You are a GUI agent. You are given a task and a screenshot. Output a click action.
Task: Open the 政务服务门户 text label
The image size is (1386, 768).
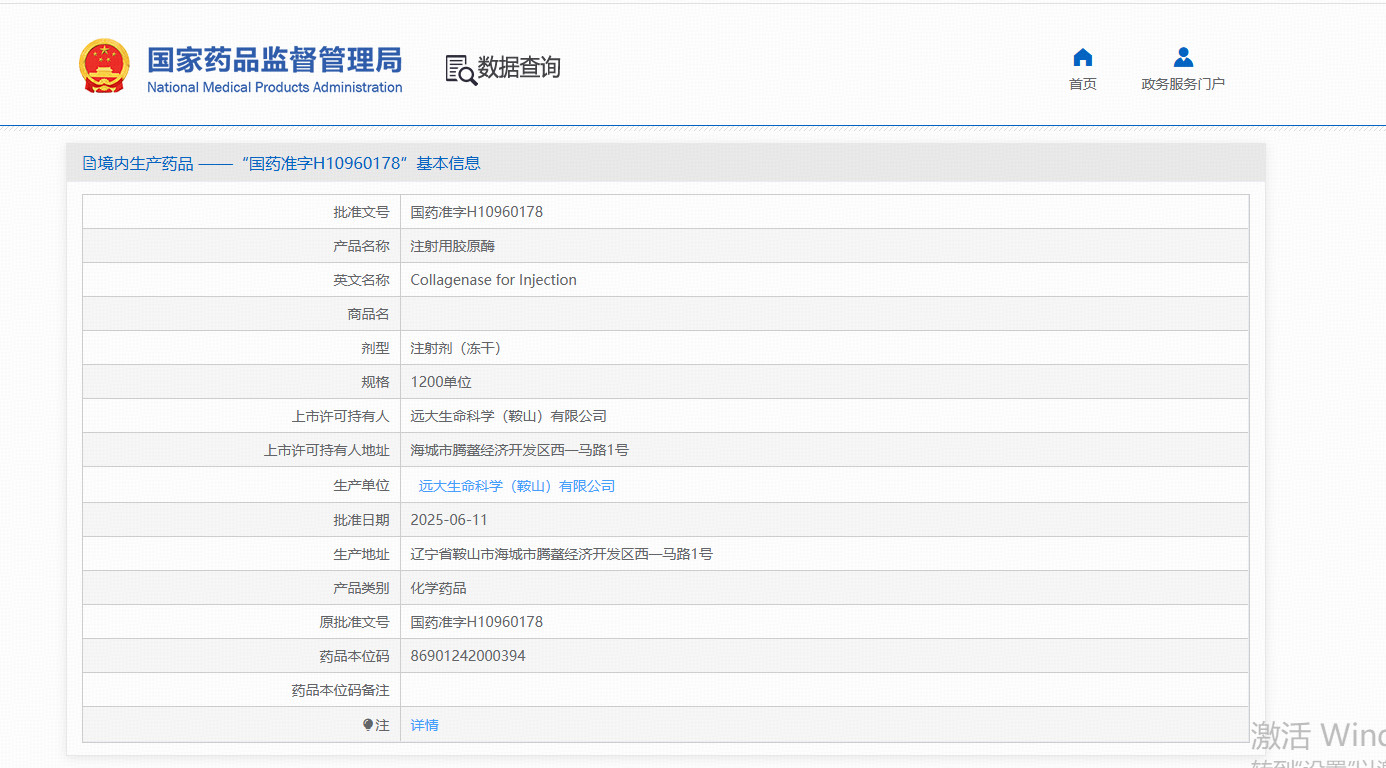[x=1183, y=84]
